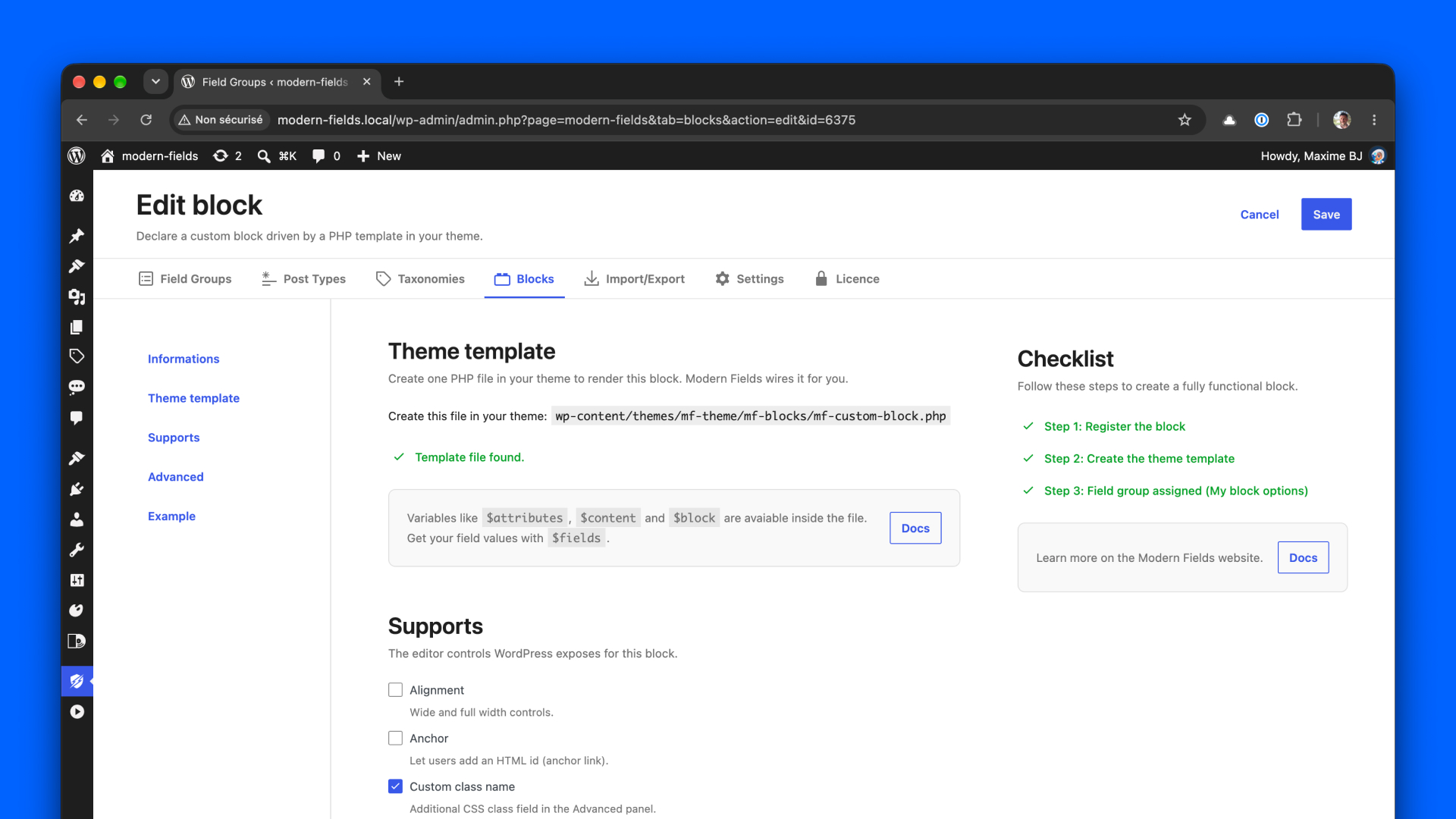
Task: Open Docs in the Checklist box
Action: coord(1303,557)
